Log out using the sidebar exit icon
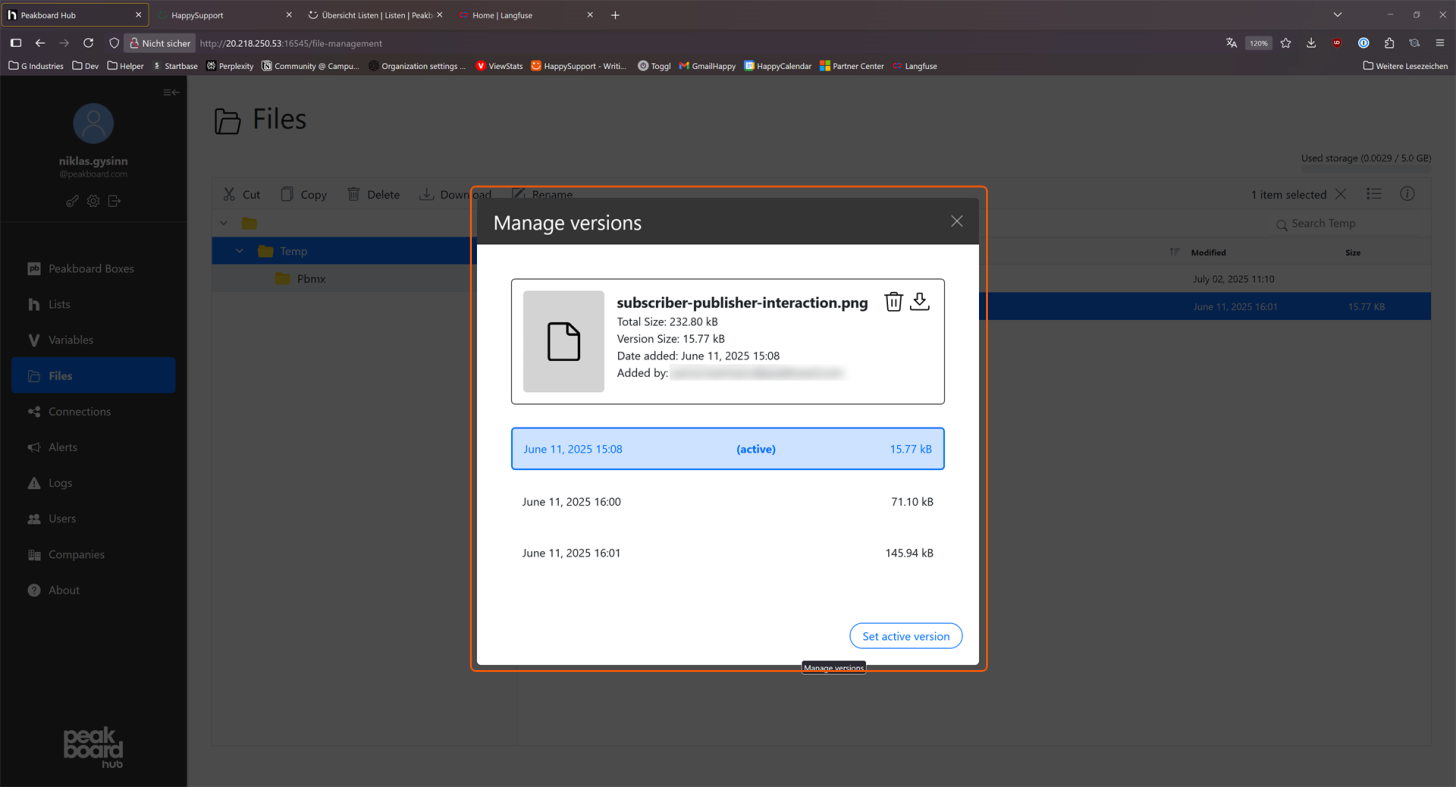This screenshot has height=787, width=1456. [x=115, y=201]
